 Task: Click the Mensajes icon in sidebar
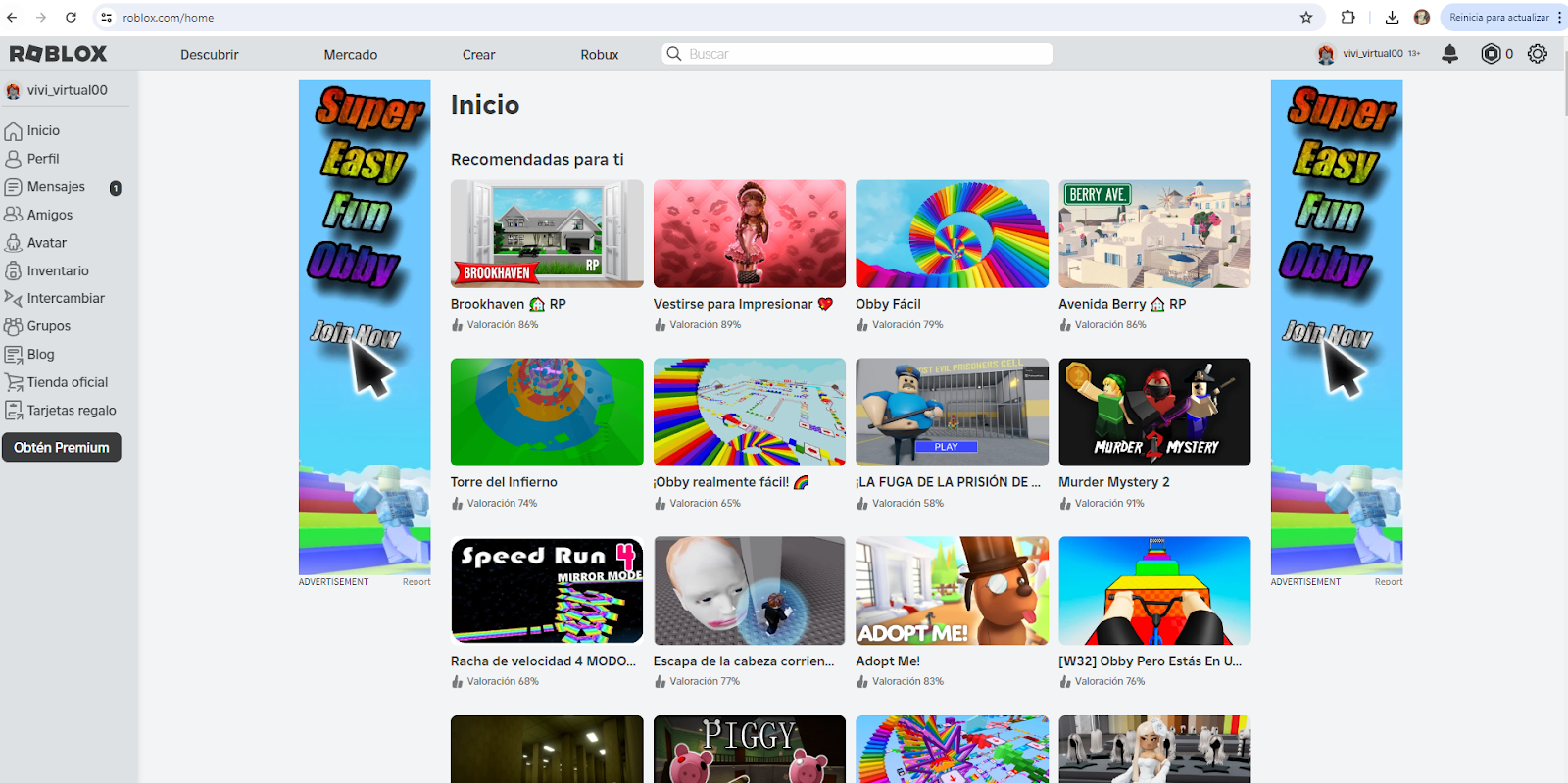pos(13,187)
